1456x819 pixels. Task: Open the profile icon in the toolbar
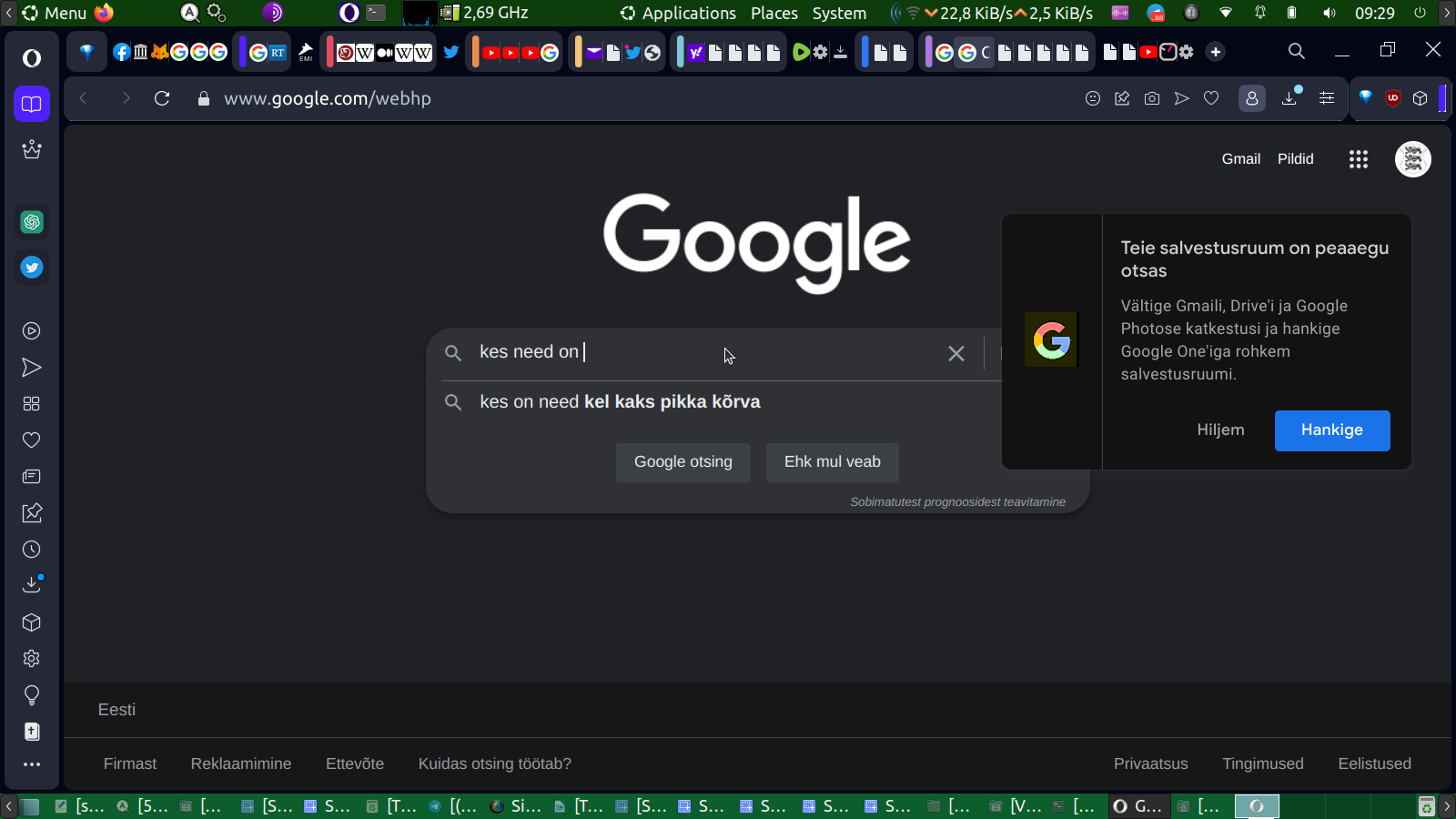(1252, 98)
